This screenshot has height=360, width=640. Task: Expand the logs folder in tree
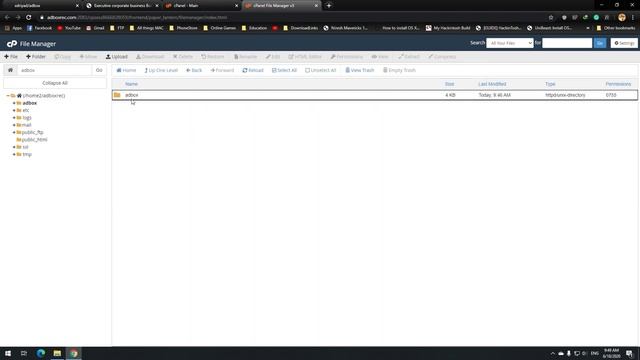(14, 118)
